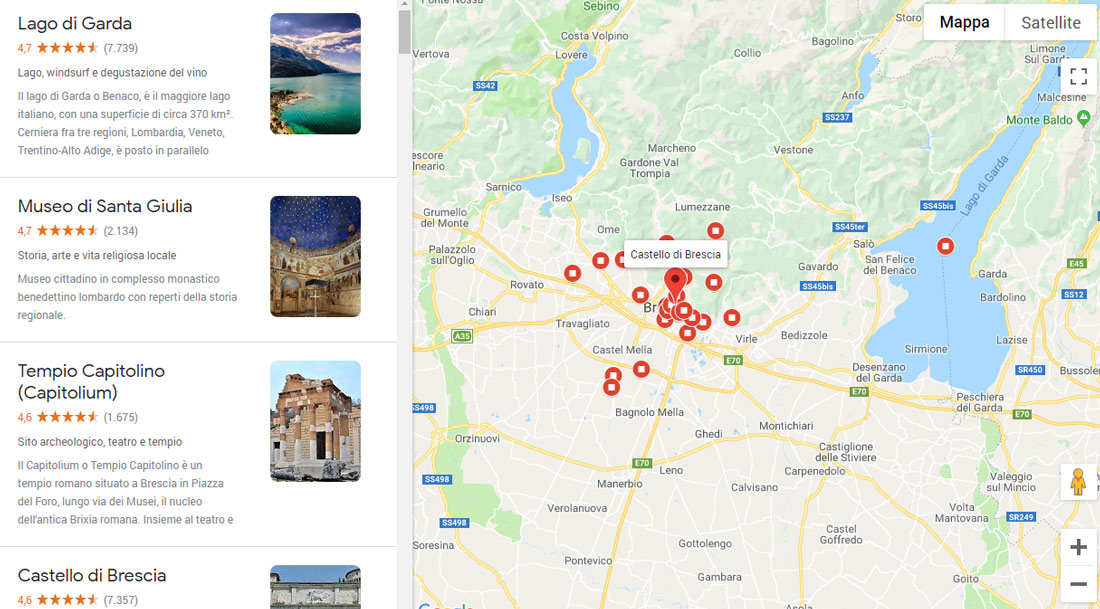Click the Gardone Val Trompia label
Screen dimensions: 1100x609
click(650, 168)
